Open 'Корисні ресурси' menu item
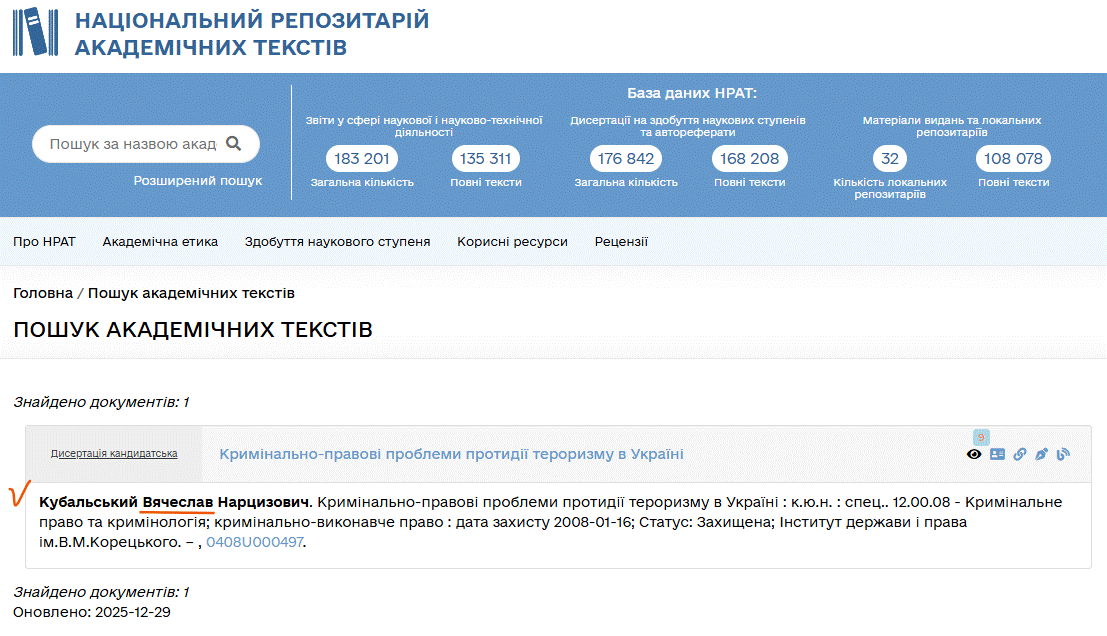Viewport: 1107px width, 636px height. (x=512, y=242)
